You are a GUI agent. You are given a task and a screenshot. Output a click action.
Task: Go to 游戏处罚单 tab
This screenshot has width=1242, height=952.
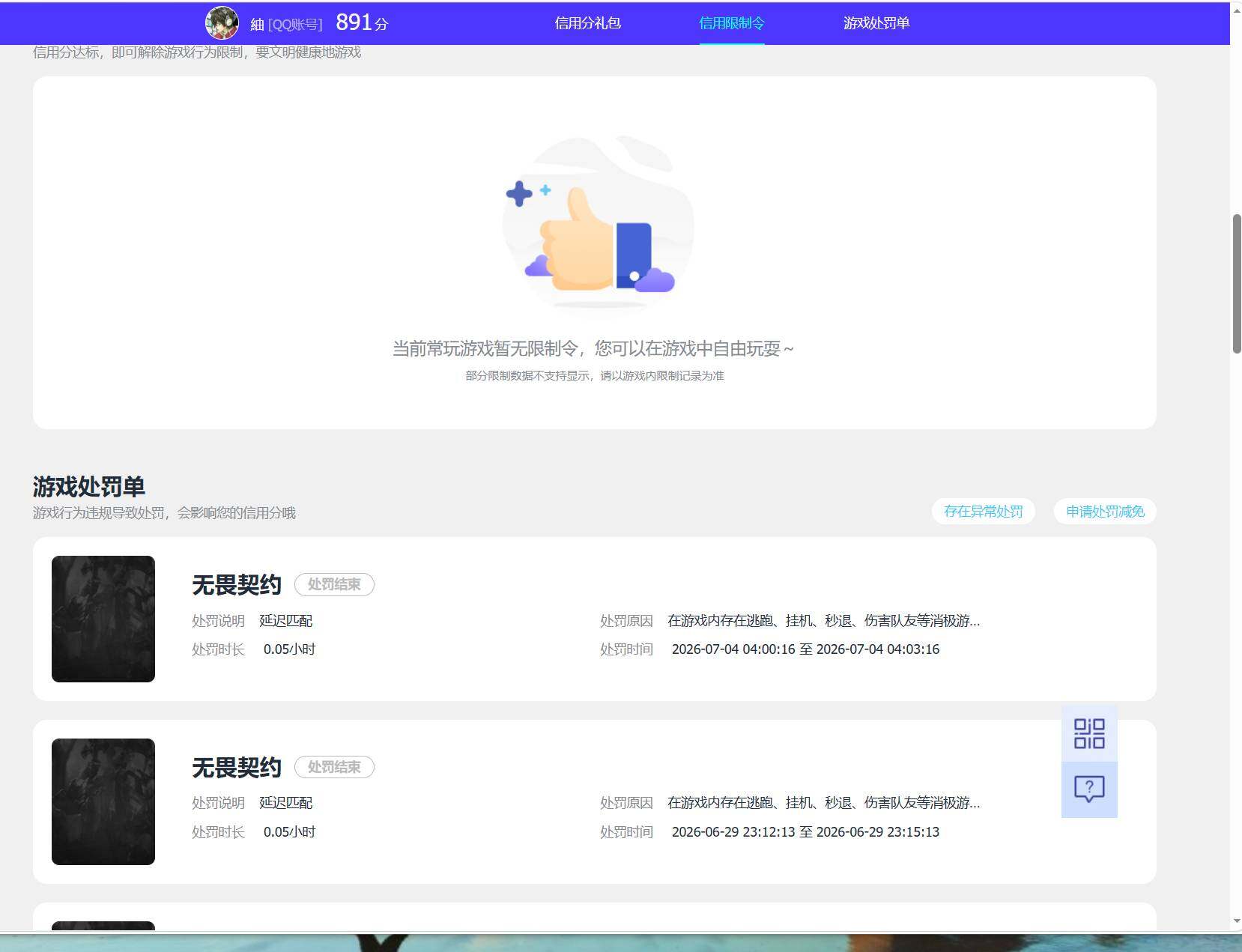point(876,23)
